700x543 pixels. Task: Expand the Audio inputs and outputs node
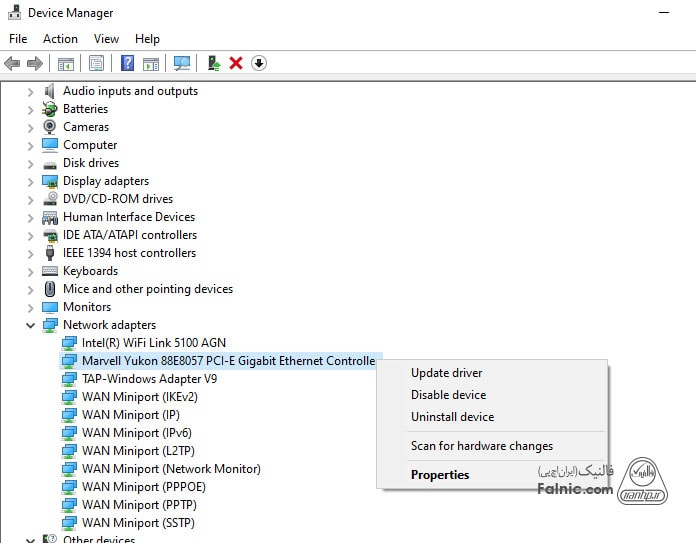(x=31, y=91)
